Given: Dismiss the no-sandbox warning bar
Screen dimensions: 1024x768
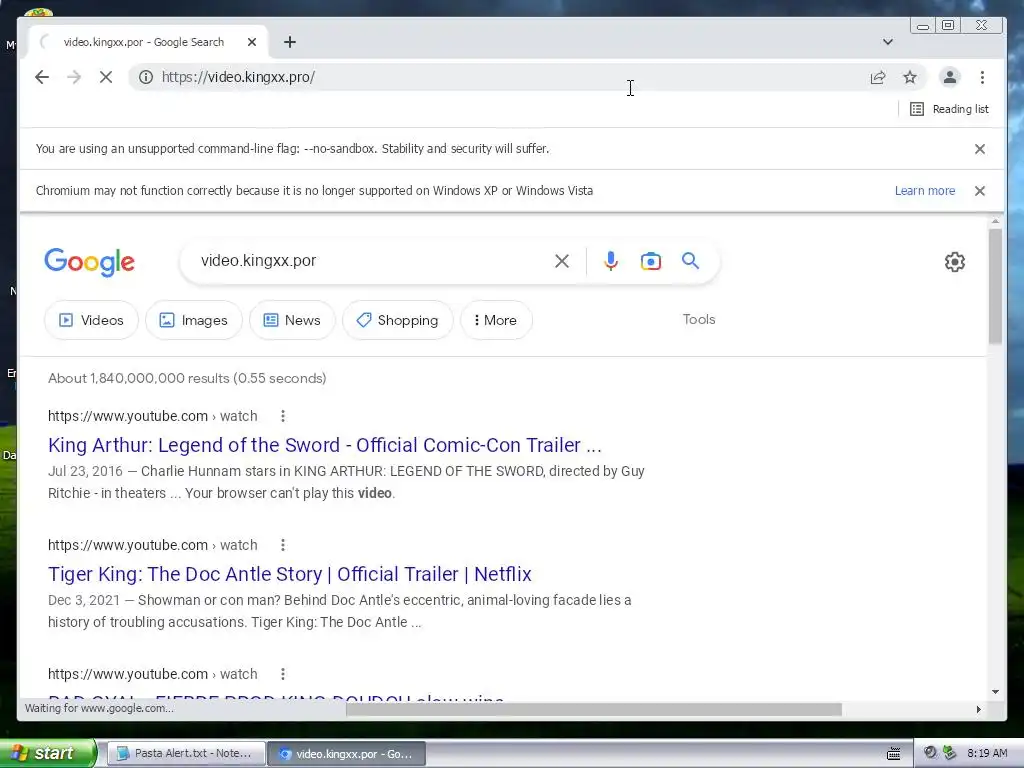Looking at the screenshot, I should [980, 149].
